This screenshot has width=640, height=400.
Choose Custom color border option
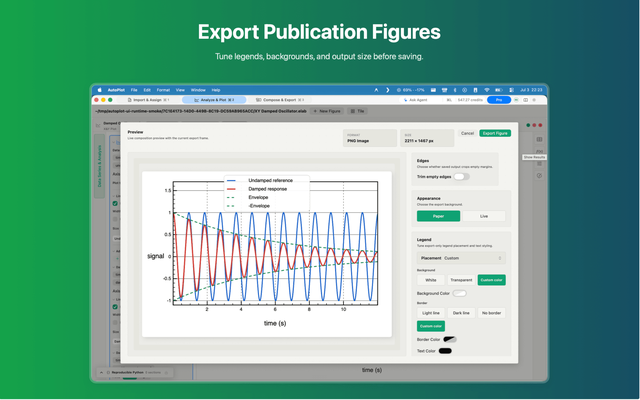click(431, 326)
